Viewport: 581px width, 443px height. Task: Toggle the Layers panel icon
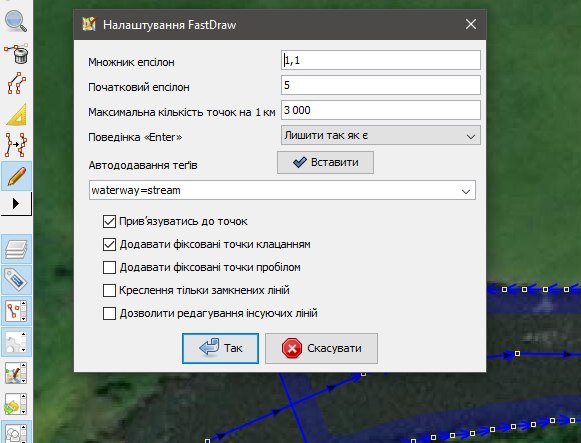point(17,249)
